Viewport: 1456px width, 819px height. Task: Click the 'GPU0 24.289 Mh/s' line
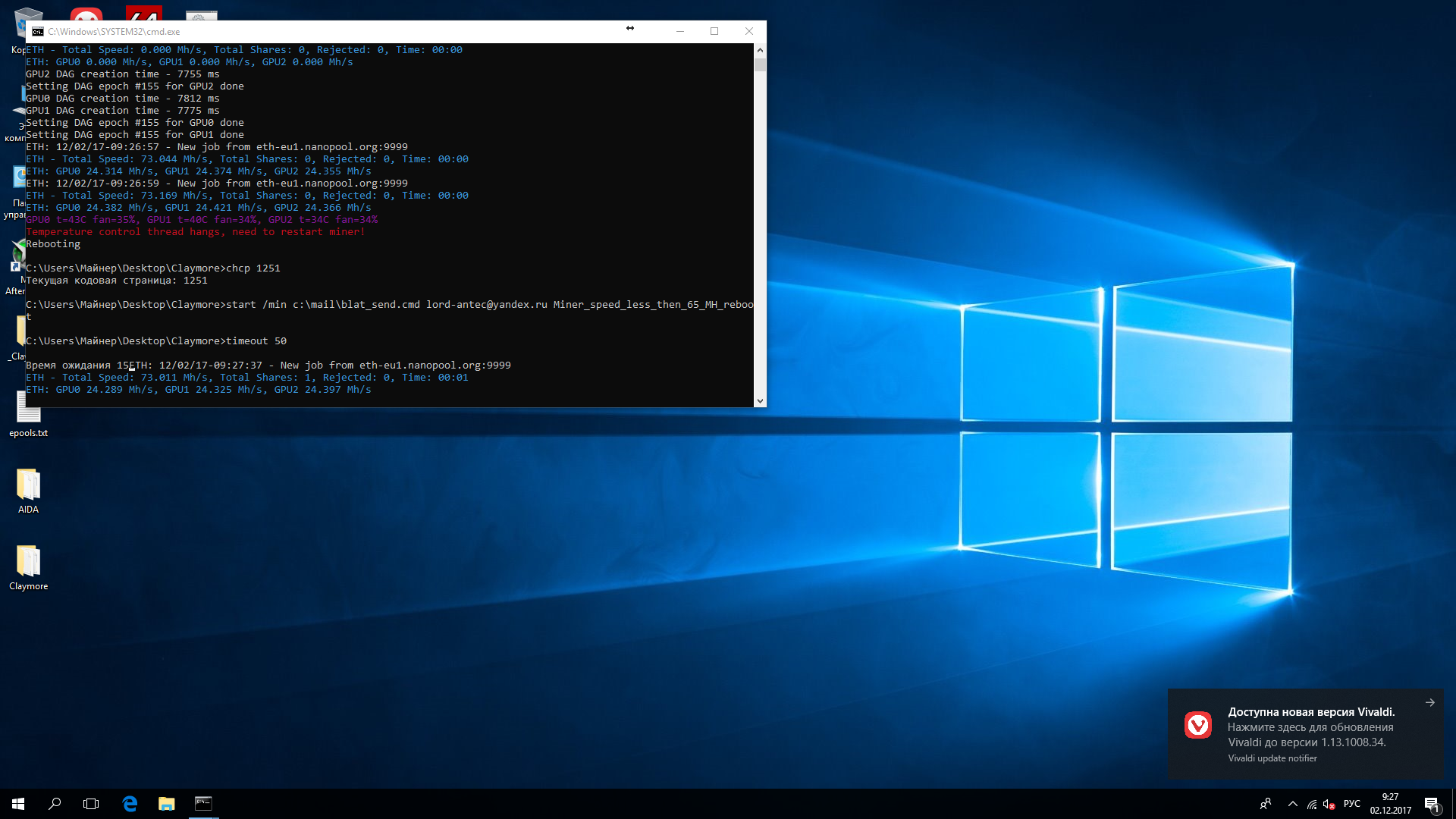[199, 390]
